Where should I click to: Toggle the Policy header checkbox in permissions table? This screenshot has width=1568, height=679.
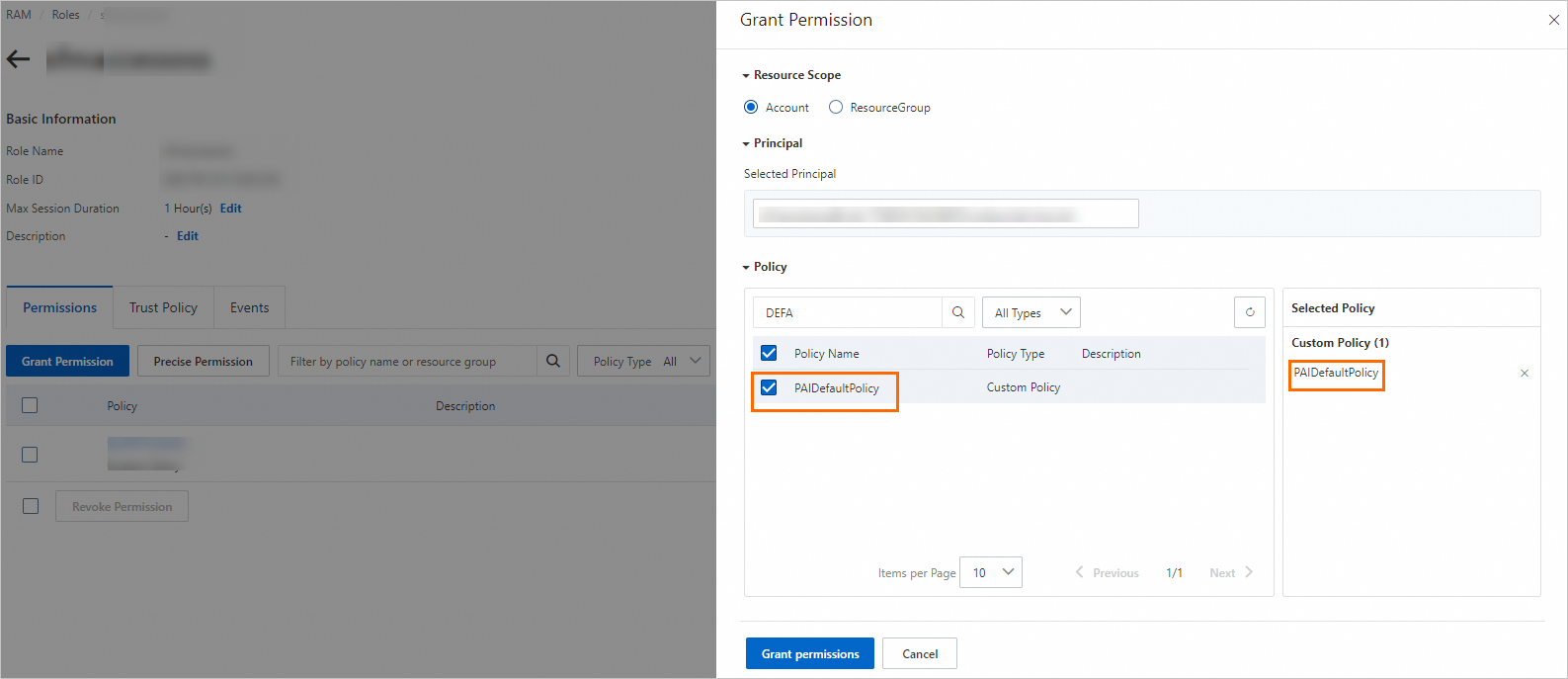tap(30, 405)
